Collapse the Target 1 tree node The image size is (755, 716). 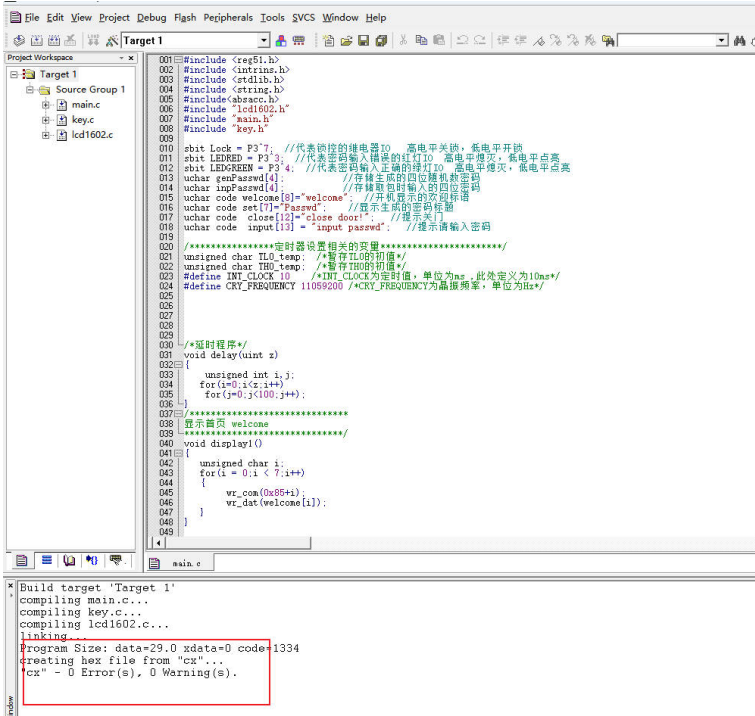[14, 75]
